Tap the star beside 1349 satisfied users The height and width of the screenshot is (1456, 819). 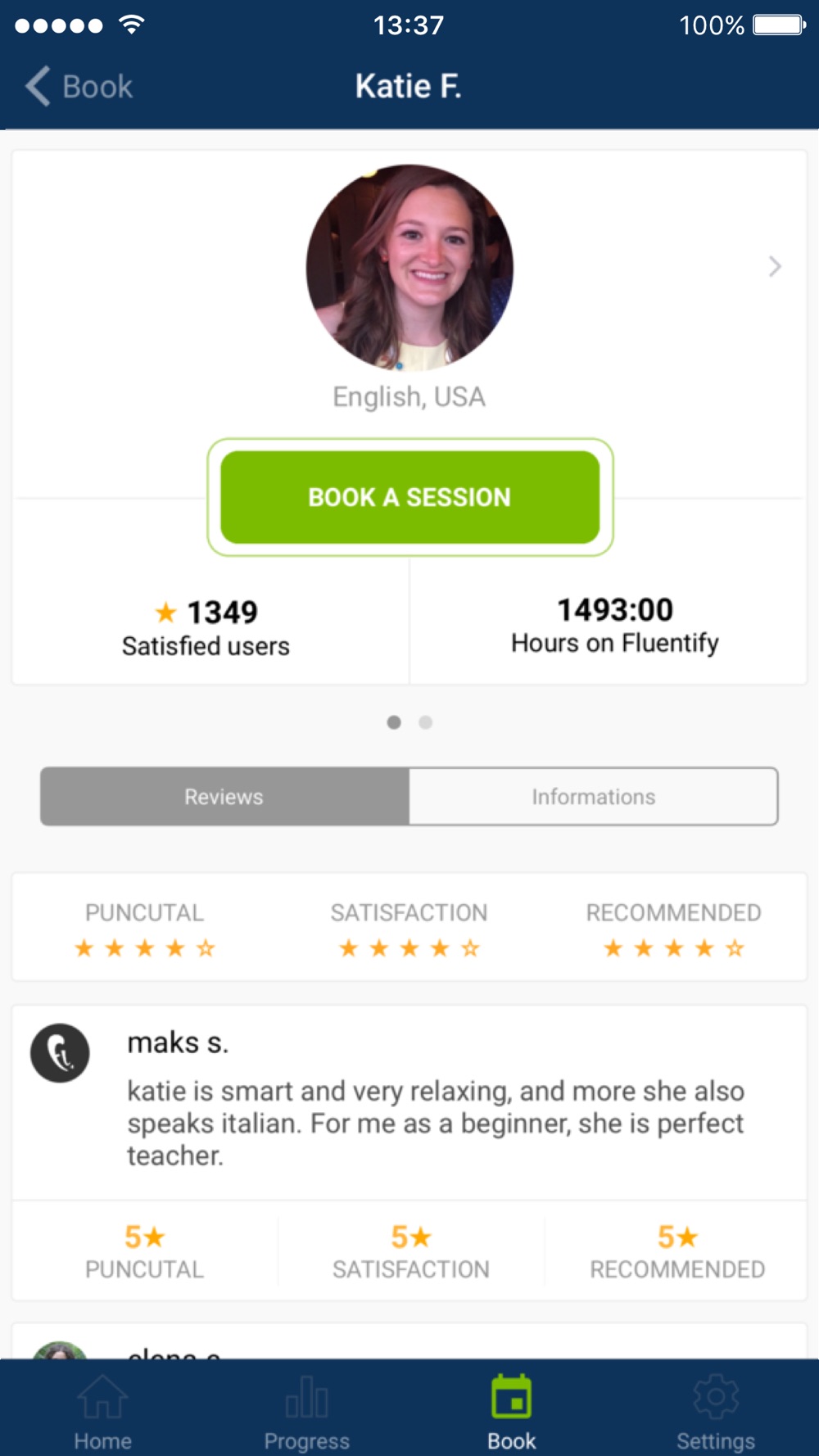tap(166, 612)
